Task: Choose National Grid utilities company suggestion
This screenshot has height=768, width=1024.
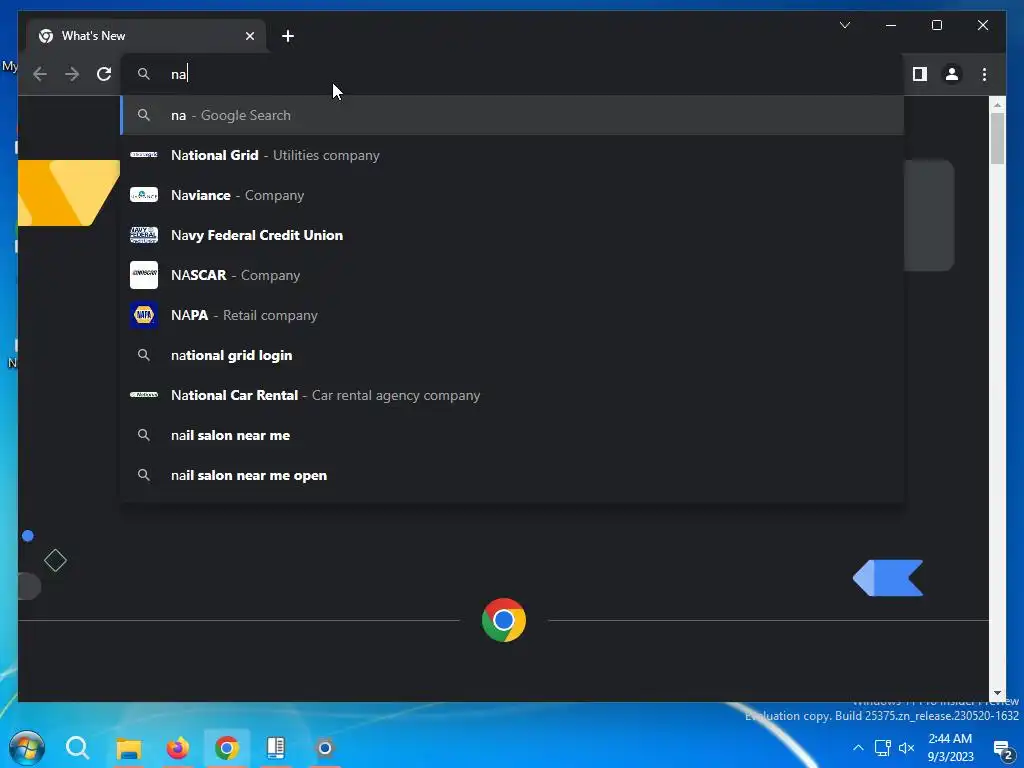Action: coord(512,155)
